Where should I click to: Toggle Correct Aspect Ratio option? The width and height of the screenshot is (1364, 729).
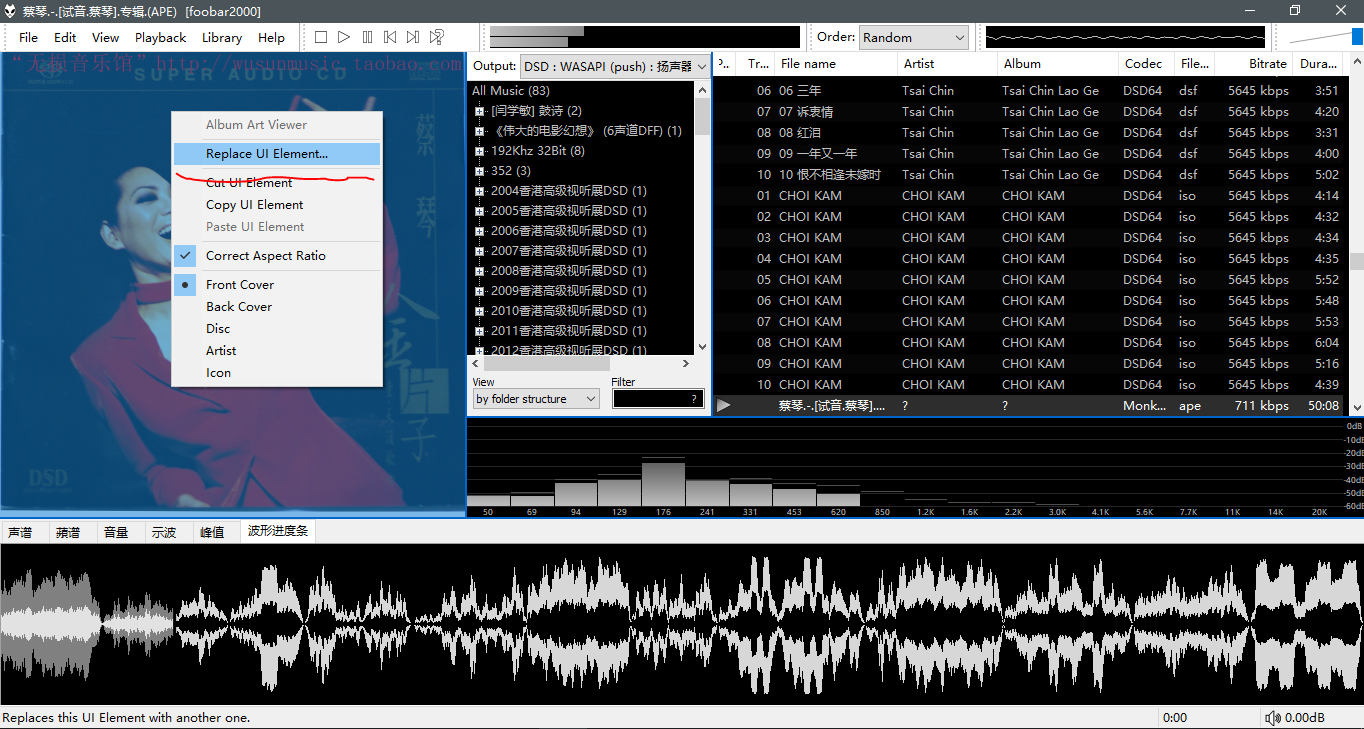[265, 256]
